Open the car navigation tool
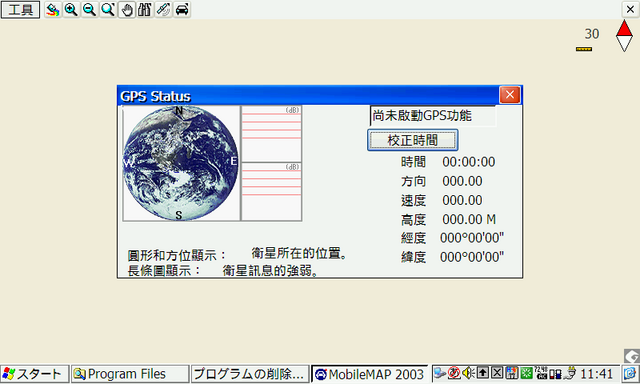Image resolution: width=640 pixels, height=384 pixels. click(182, 9)
